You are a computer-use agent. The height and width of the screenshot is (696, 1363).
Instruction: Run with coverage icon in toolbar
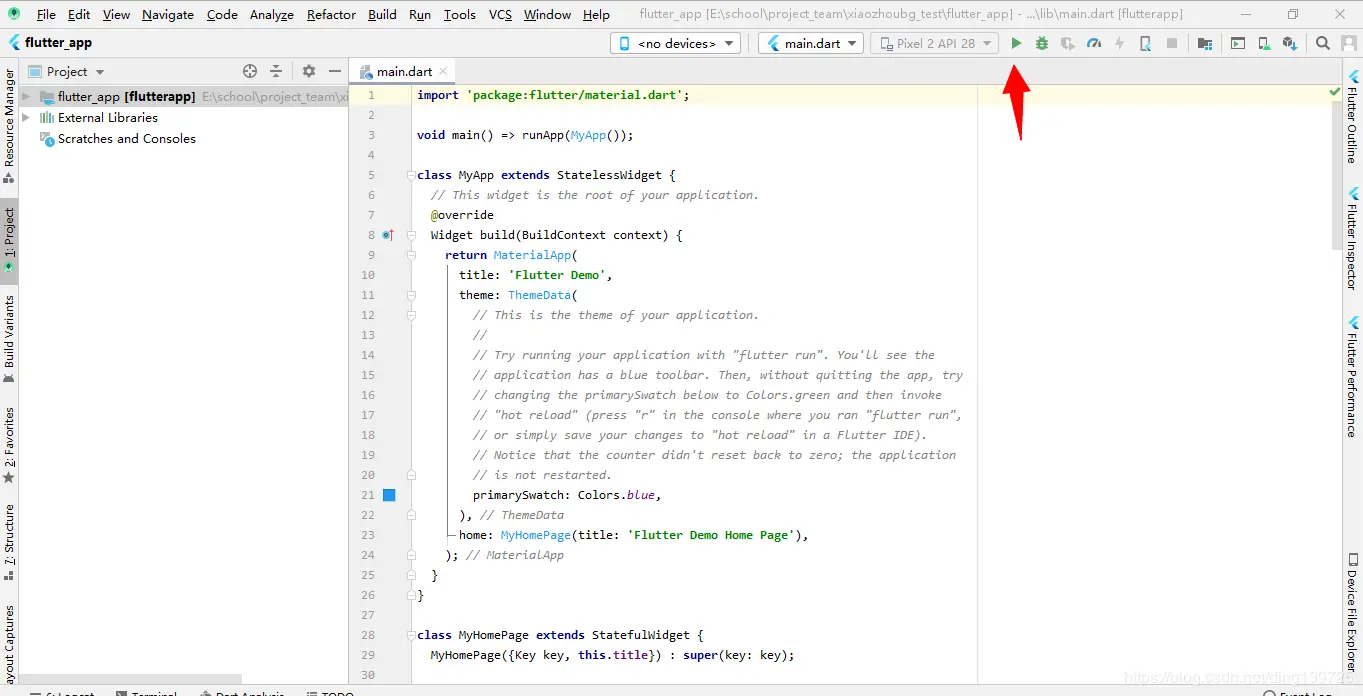coord(1068,44)
